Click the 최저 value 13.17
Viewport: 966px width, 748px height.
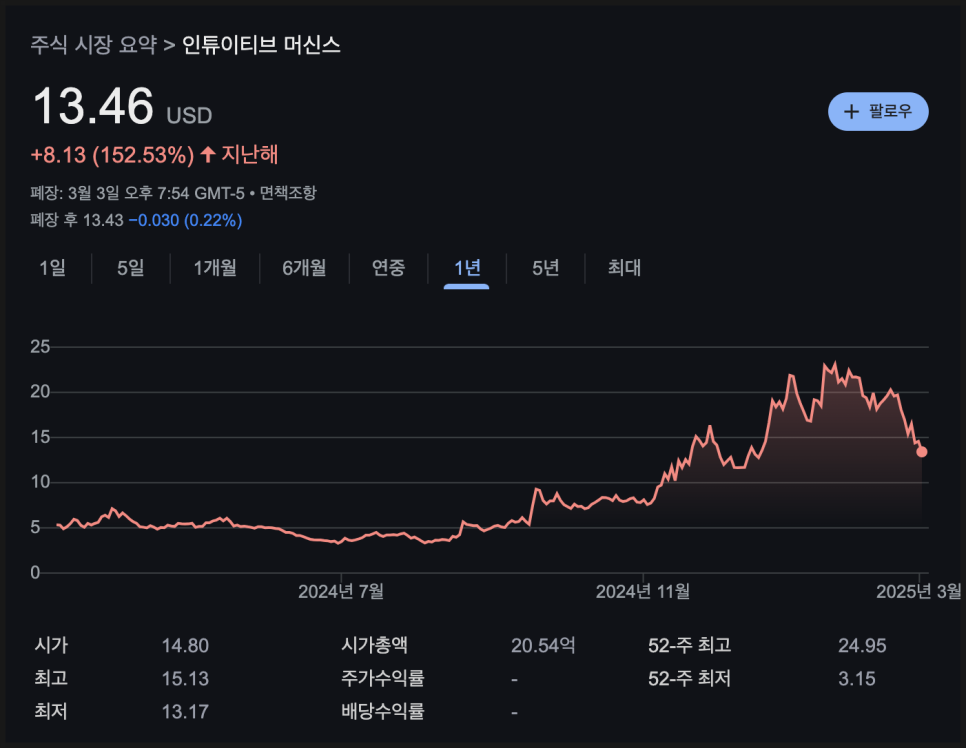185,712
